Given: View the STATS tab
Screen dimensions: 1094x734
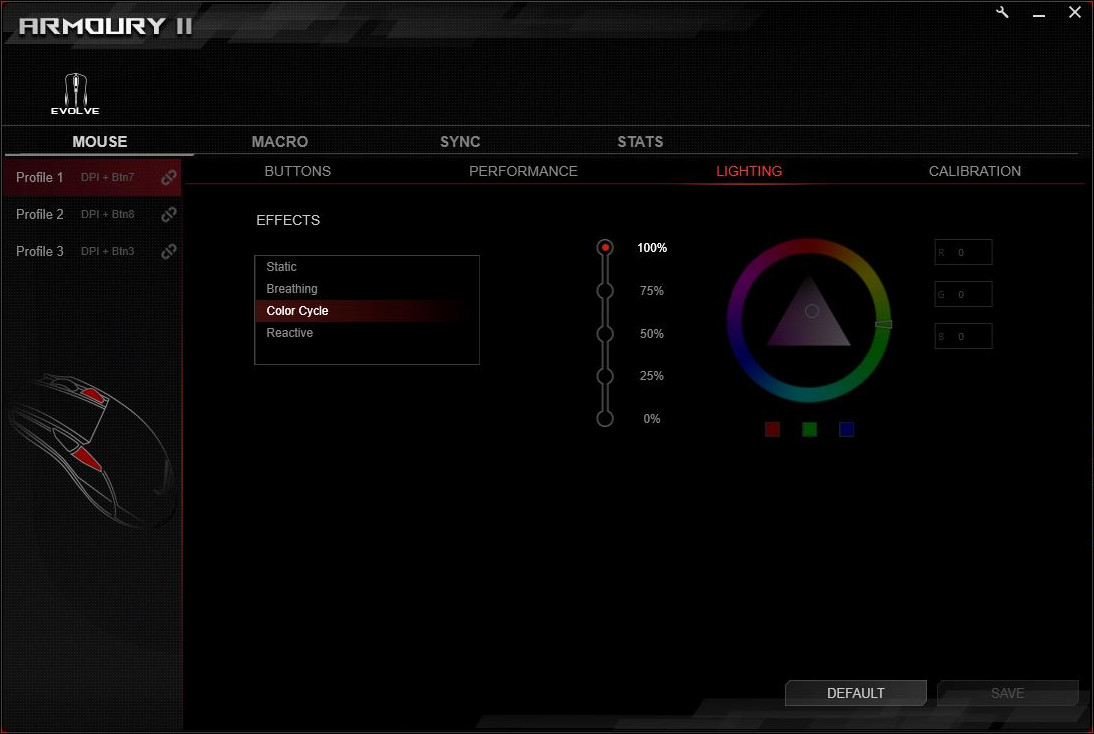Looking at the screenshot, I should pos(640,142).
